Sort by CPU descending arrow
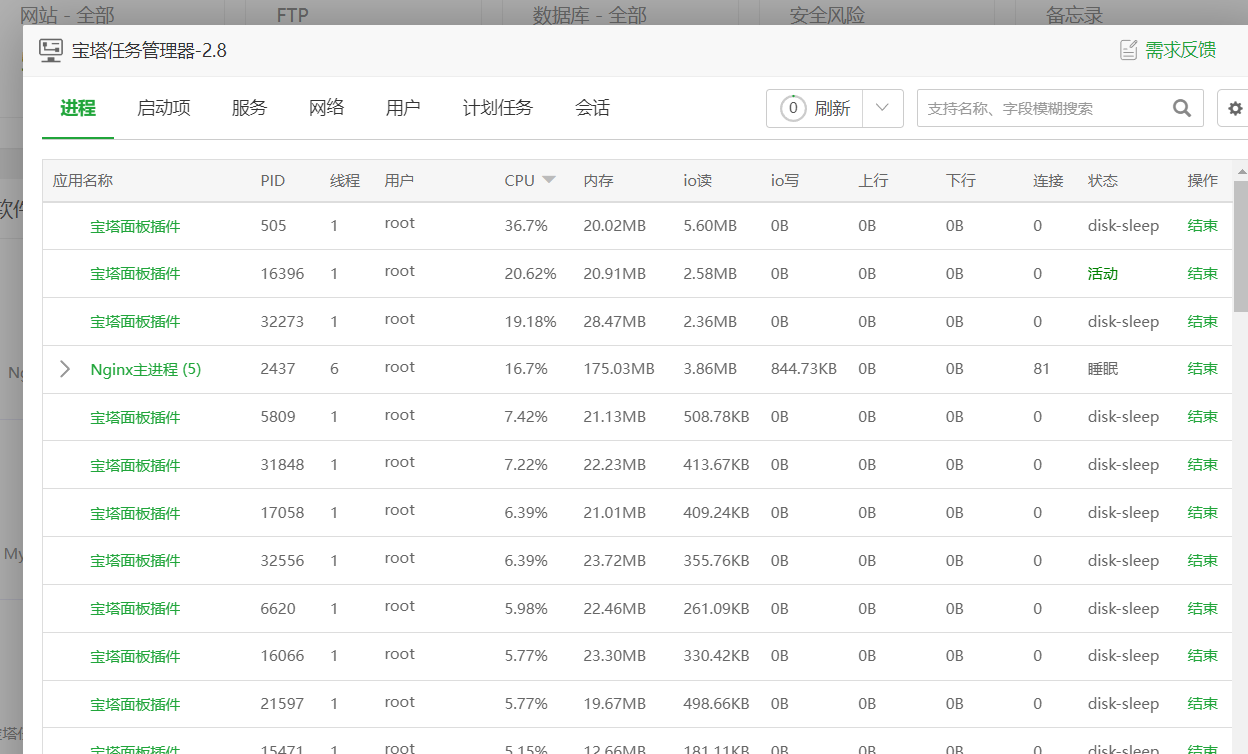This screenshot has width=1248, height=754. pyautogui.click(x=548, y=181)
